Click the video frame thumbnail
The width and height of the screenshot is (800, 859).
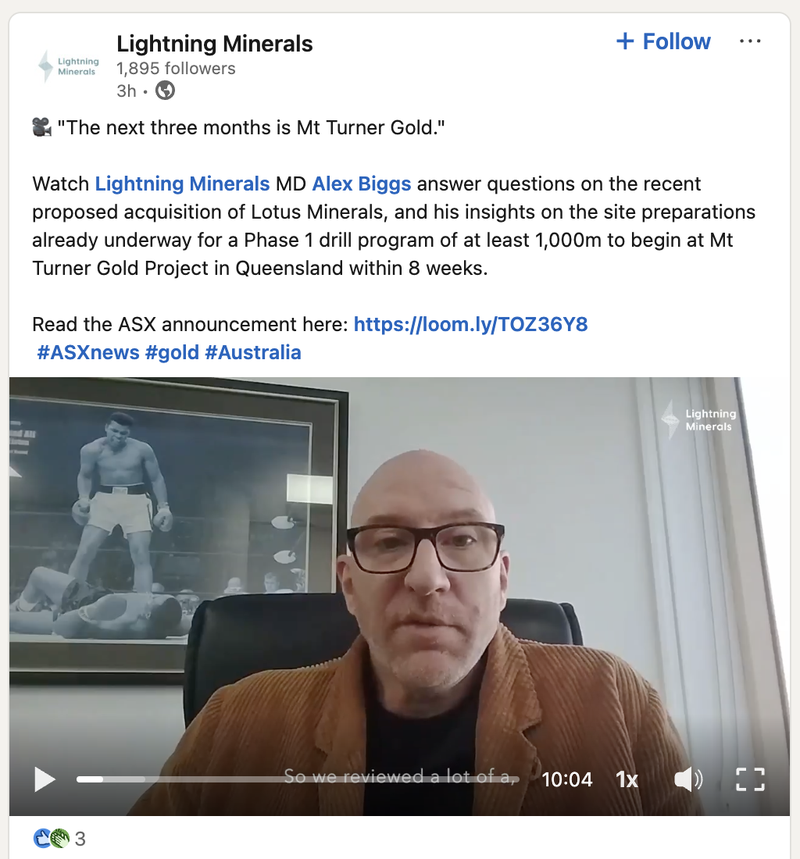(399, 570)
